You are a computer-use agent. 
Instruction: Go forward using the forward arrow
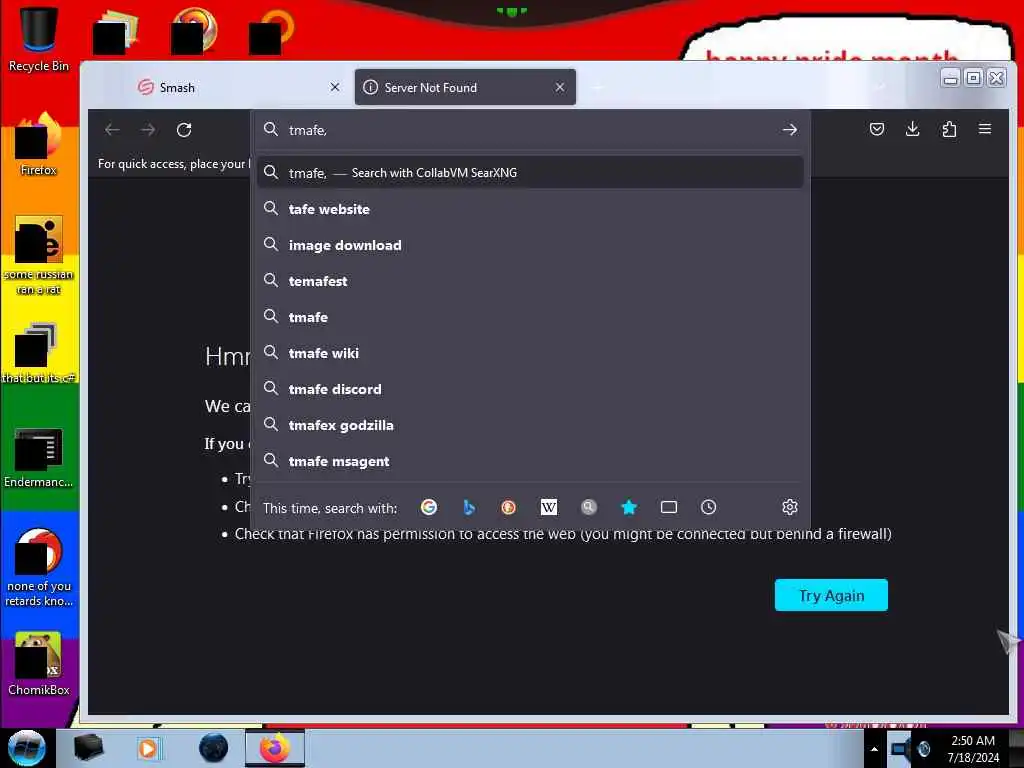[148, 130]
